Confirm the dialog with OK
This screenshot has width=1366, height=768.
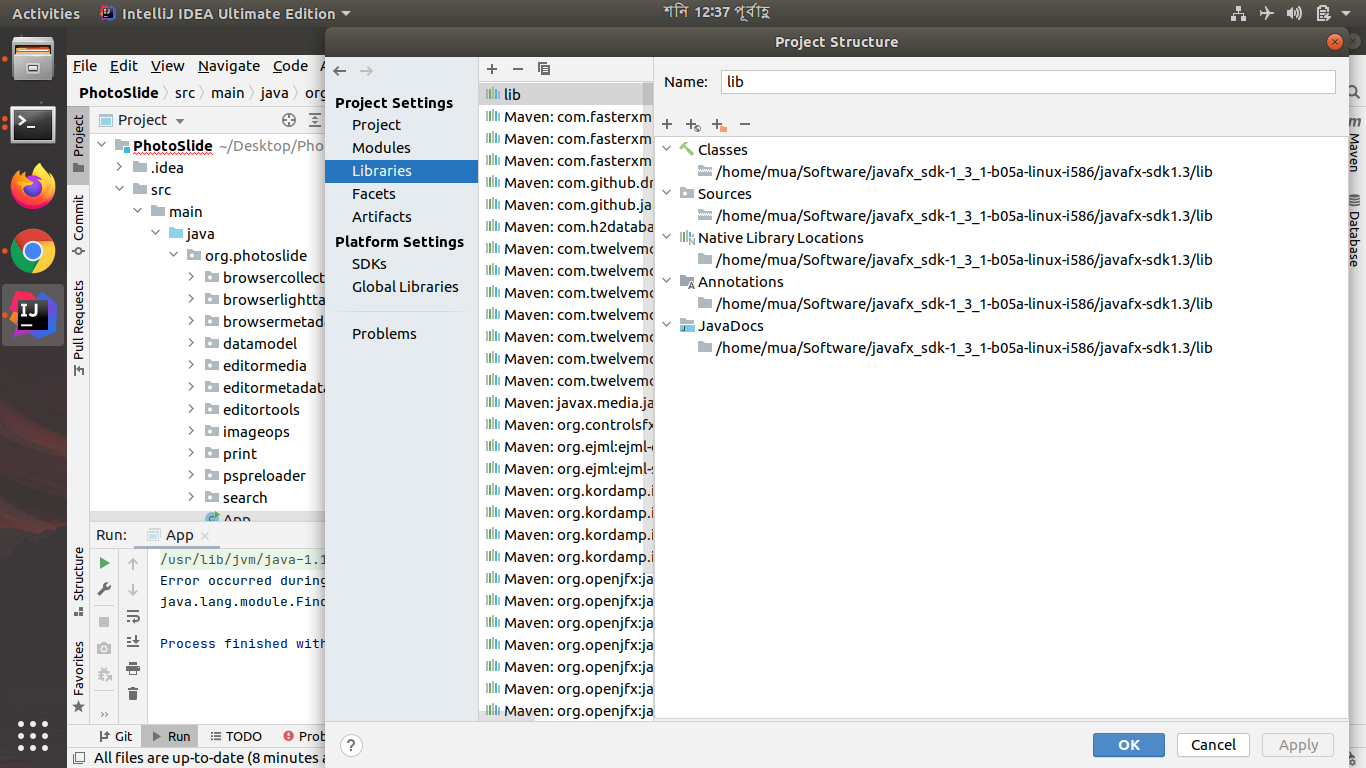pos(1129,745)
